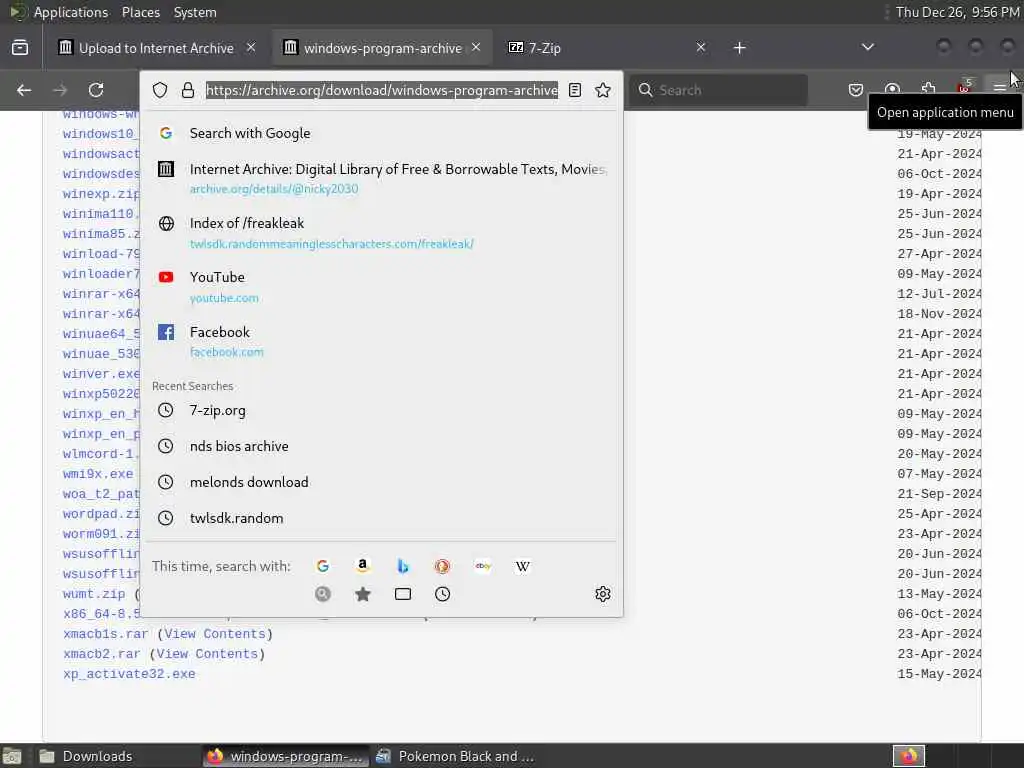Viewport: 1024px width, 768px height.
Task: Search in history via clock icon
Action: 443,594
